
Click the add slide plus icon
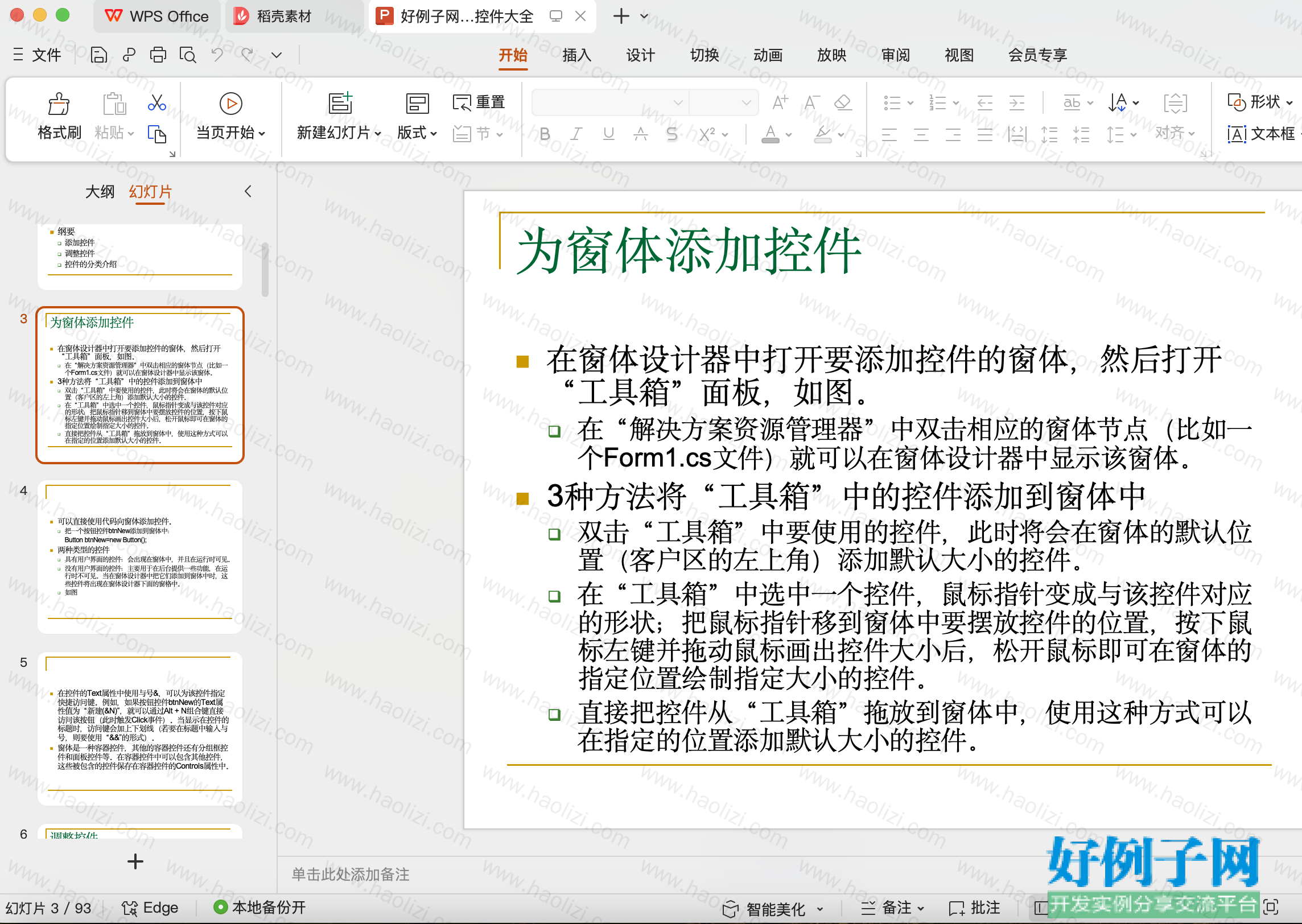(x=135, y=861)
